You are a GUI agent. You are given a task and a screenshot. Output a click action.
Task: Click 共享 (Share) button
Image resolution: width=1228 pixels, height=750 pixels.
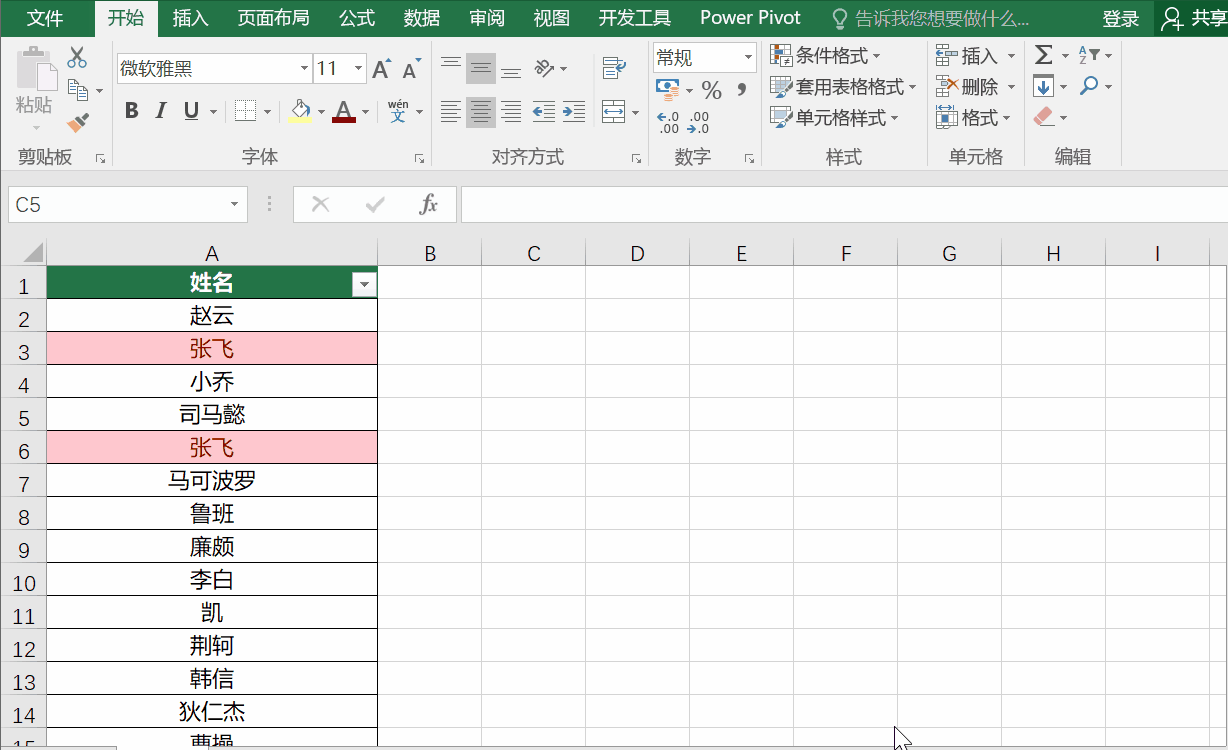pos(1193,18)
